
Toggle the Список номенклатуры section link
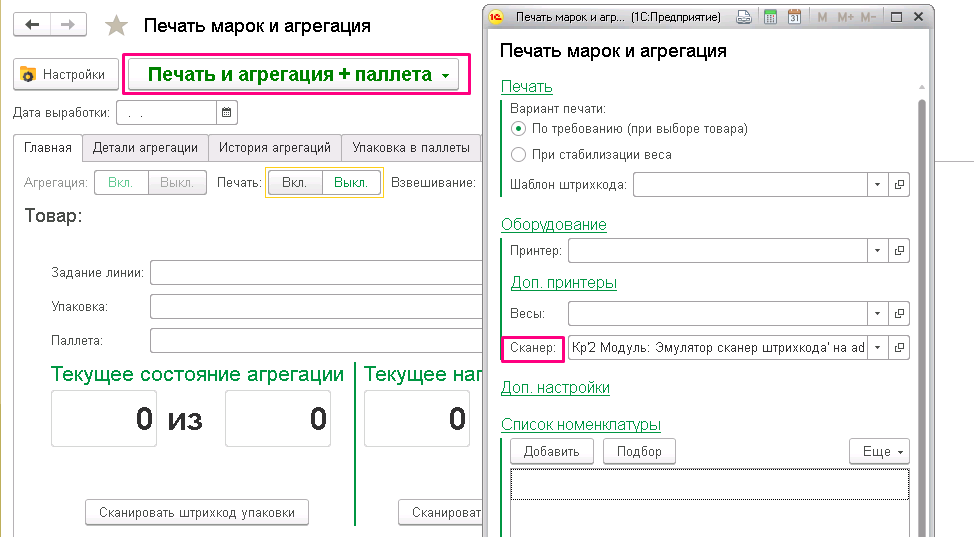click(581, 425)
